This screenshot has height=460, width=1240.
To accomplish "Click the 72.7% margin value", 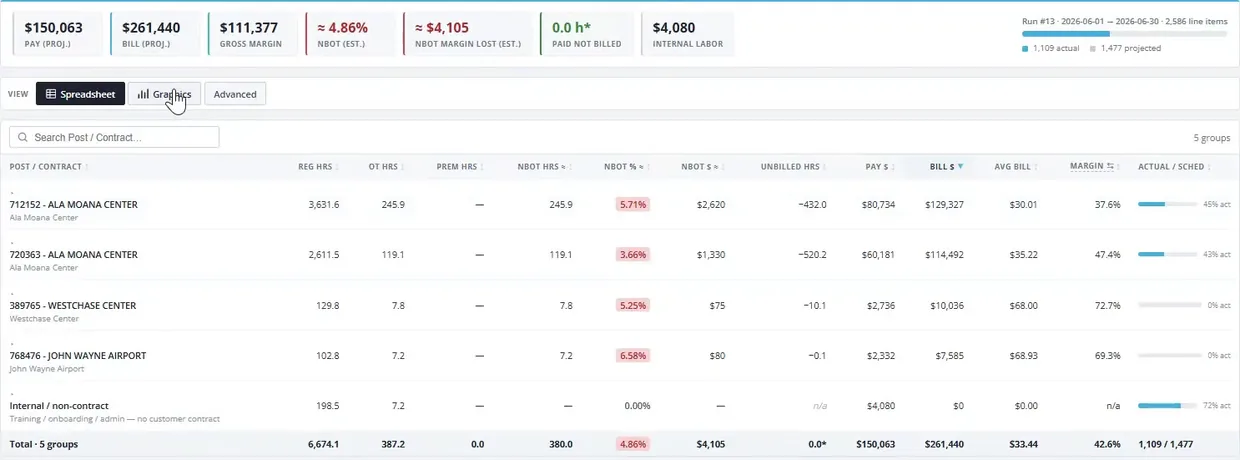I will coord(1107,305).
